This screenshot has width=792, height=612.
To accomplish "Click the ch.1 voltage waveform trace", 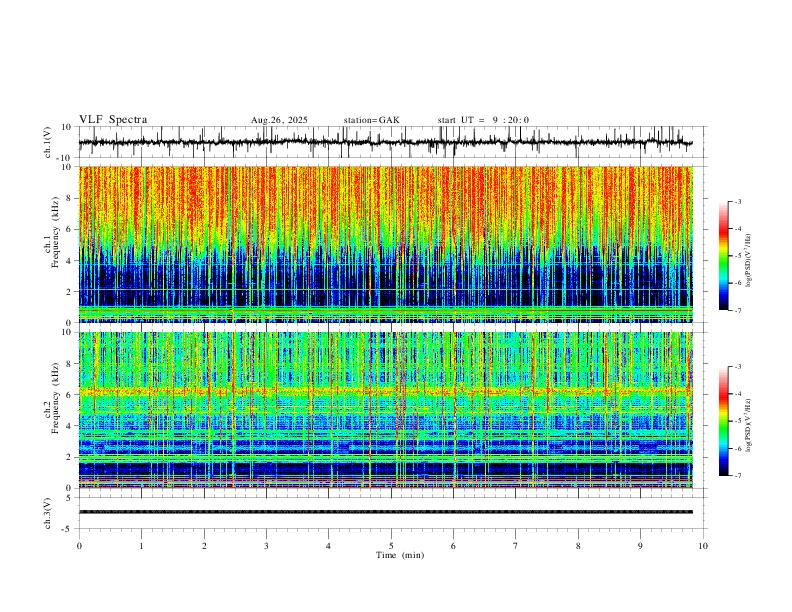I will click(385, 142).
